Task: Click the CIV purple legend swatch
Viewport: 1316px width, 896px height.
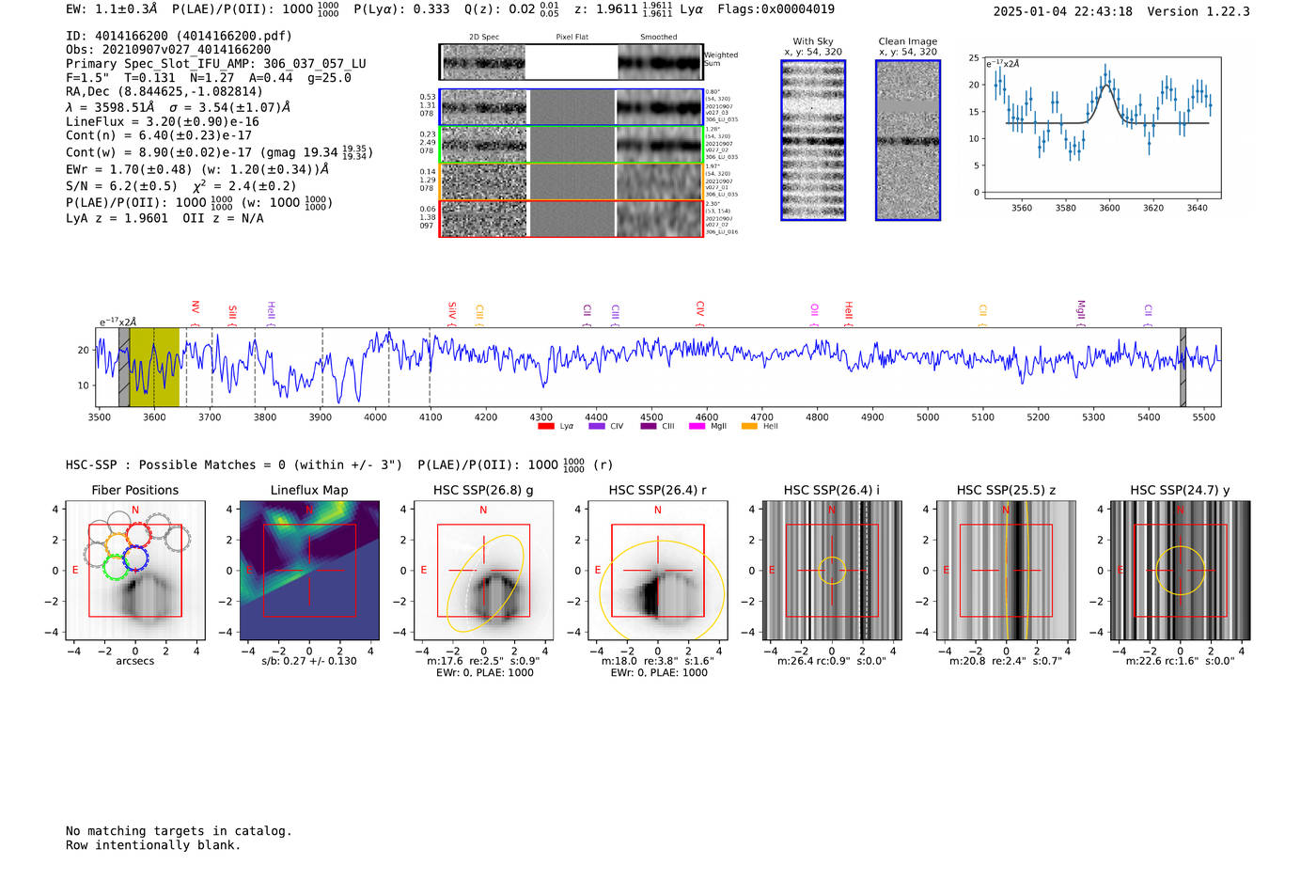Action: pyautogui.click(x=597, y=427)
